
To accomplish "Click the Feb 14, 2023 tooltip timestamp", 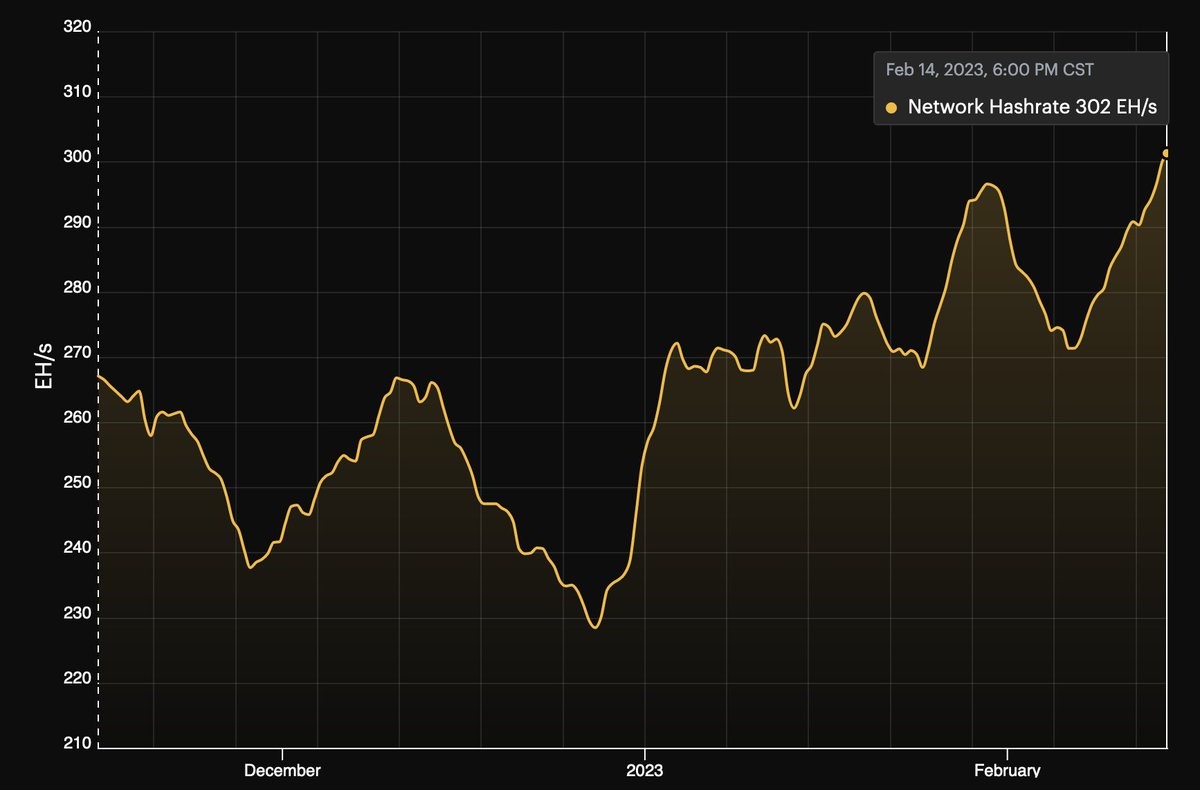I will point(989,70).
